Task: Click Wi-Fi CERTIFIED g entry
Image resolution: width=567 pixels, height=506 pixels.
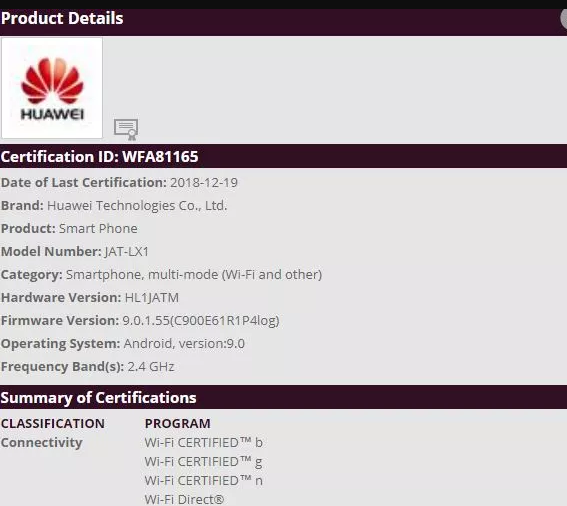Action: pyautogui.click(x=204, y=462)
